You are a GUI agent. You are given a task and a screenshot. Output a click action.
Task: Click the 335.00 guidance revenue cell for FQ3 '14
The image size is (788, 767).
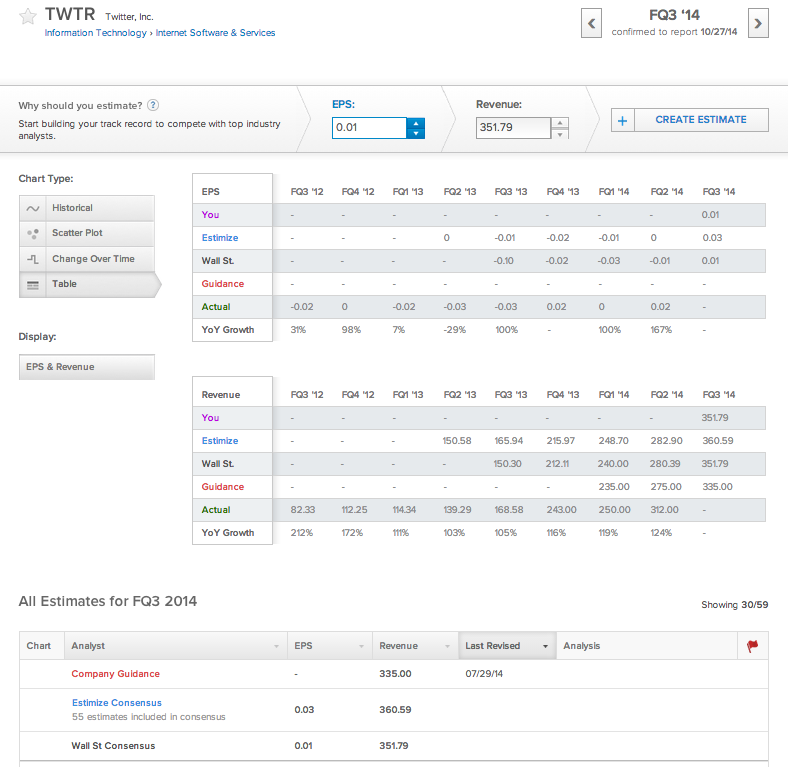(x=717, y=487)
